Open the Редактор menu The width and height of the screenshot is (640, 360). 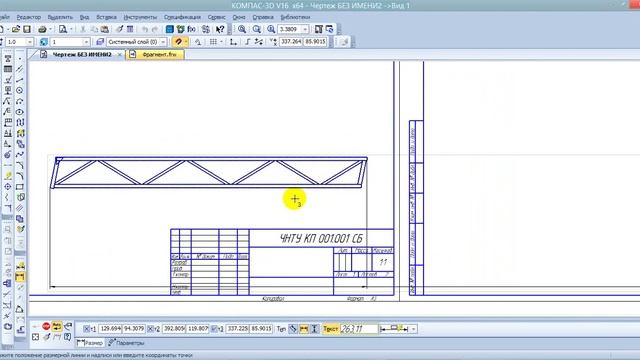tap(29, 17)
